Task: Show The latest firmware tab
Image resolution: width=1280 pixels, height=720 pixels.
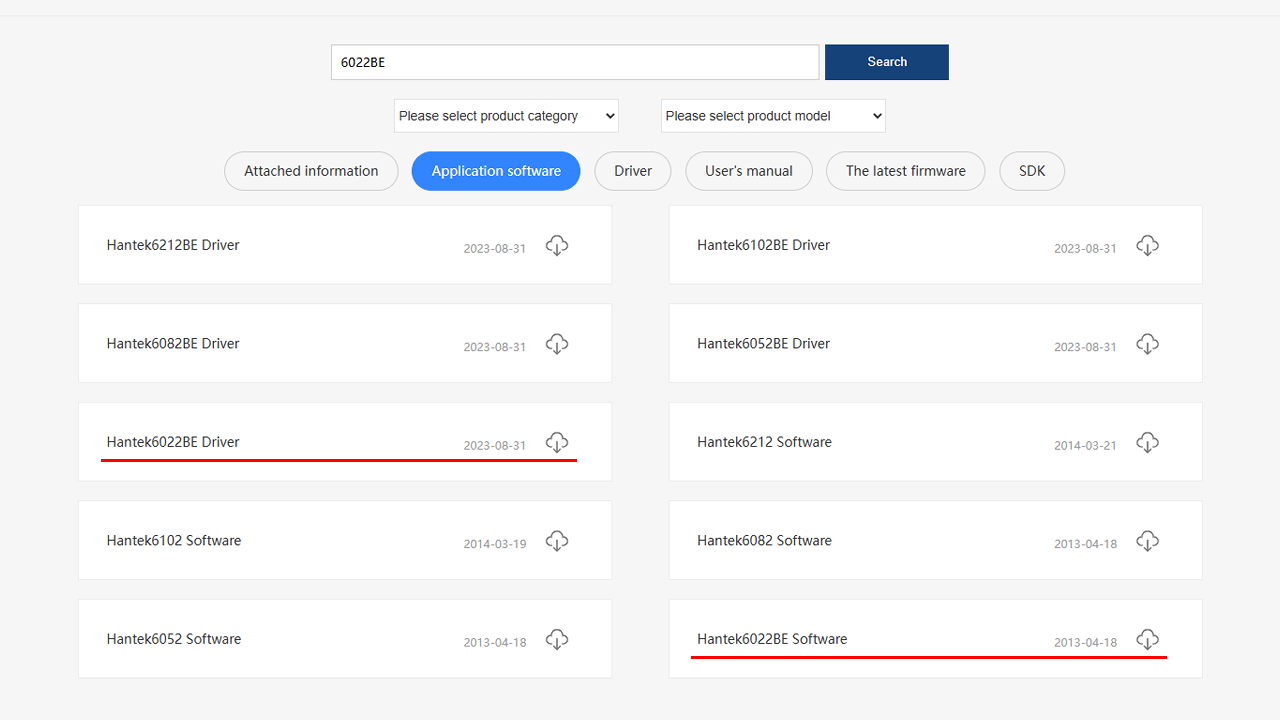Action: (x=906, y=171)
